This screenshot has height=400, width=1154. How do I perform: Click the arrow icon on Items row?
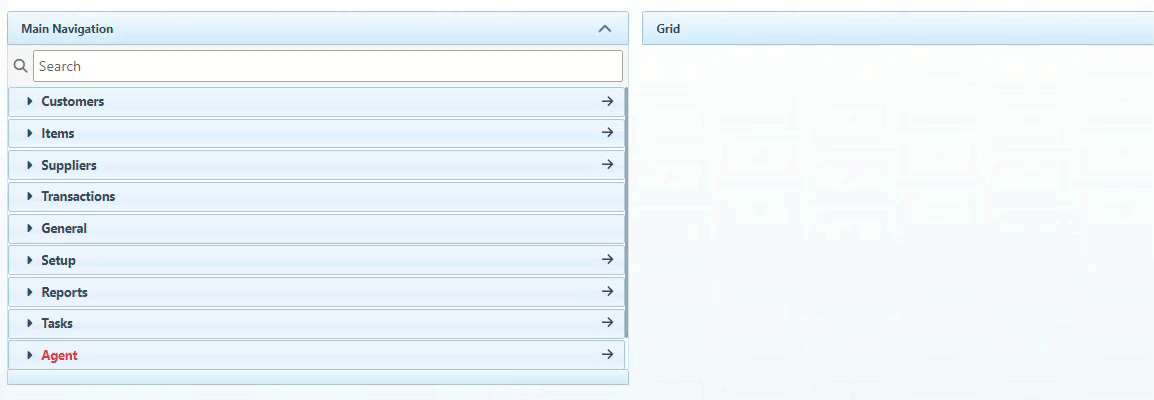point(606,133)
